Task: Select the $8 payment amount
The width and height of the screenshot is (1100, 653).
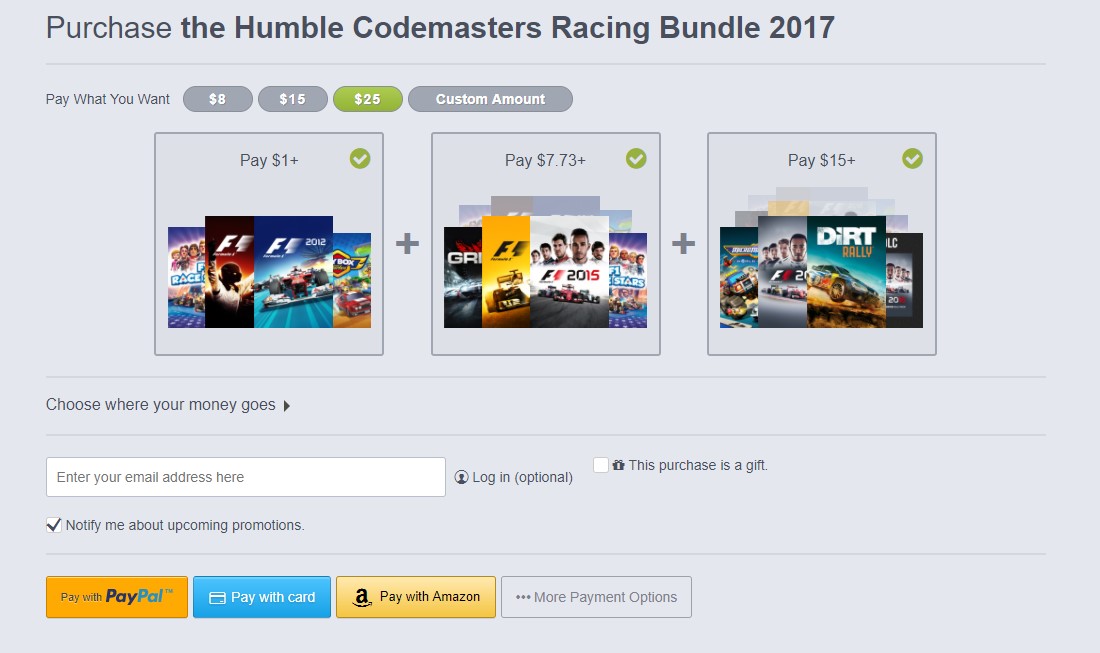Action: coord(217,99)
